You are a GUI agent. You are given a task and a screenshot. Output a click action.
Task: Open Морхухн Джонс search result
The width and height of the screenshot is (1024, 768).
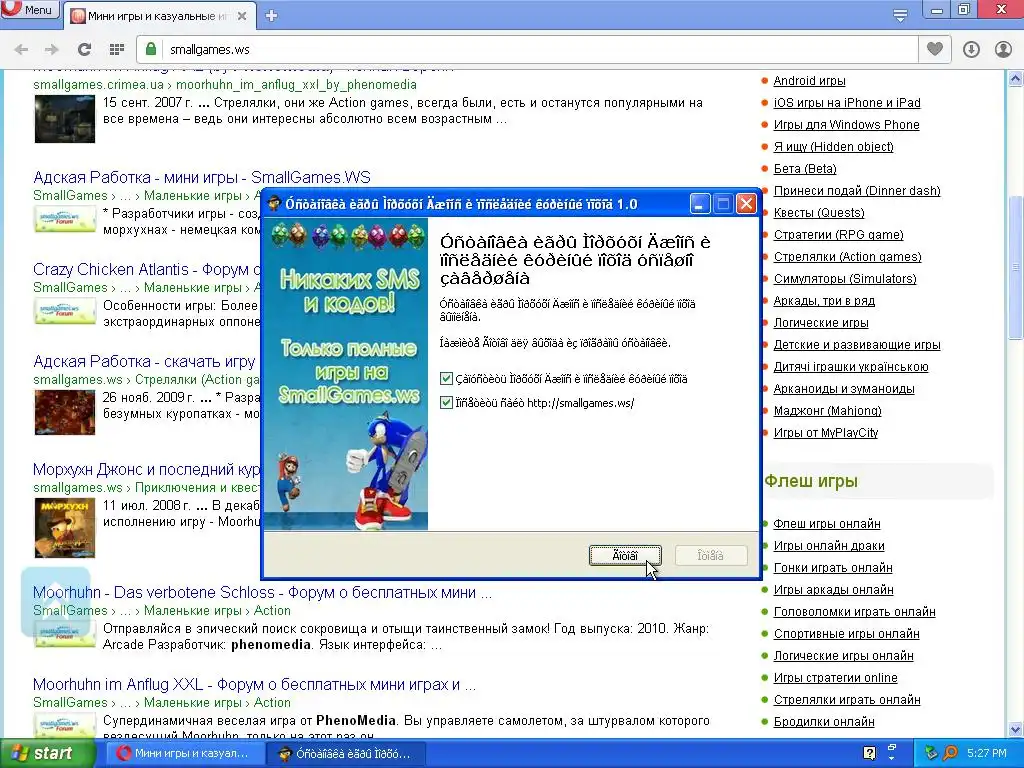point(147,470)
